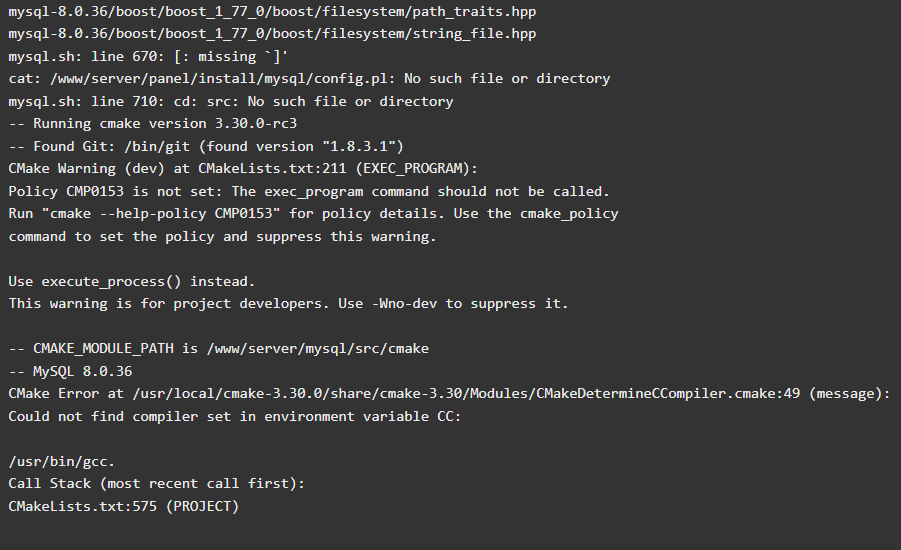Click the CMakeLists.txt:575 (PROJECT) line
The height and width of the screenshot is (550, 901).
pos(124,506)
